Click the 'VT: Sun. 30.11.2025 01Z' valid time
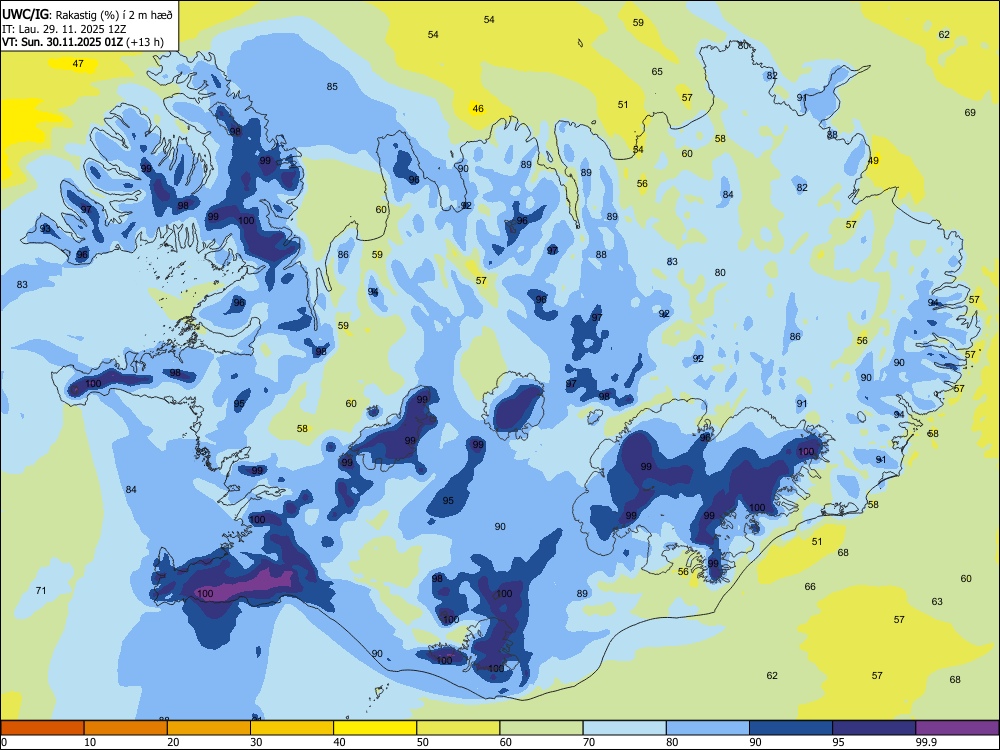The width and height of the screenshot is (1000, 750). (x=63, y=42)
